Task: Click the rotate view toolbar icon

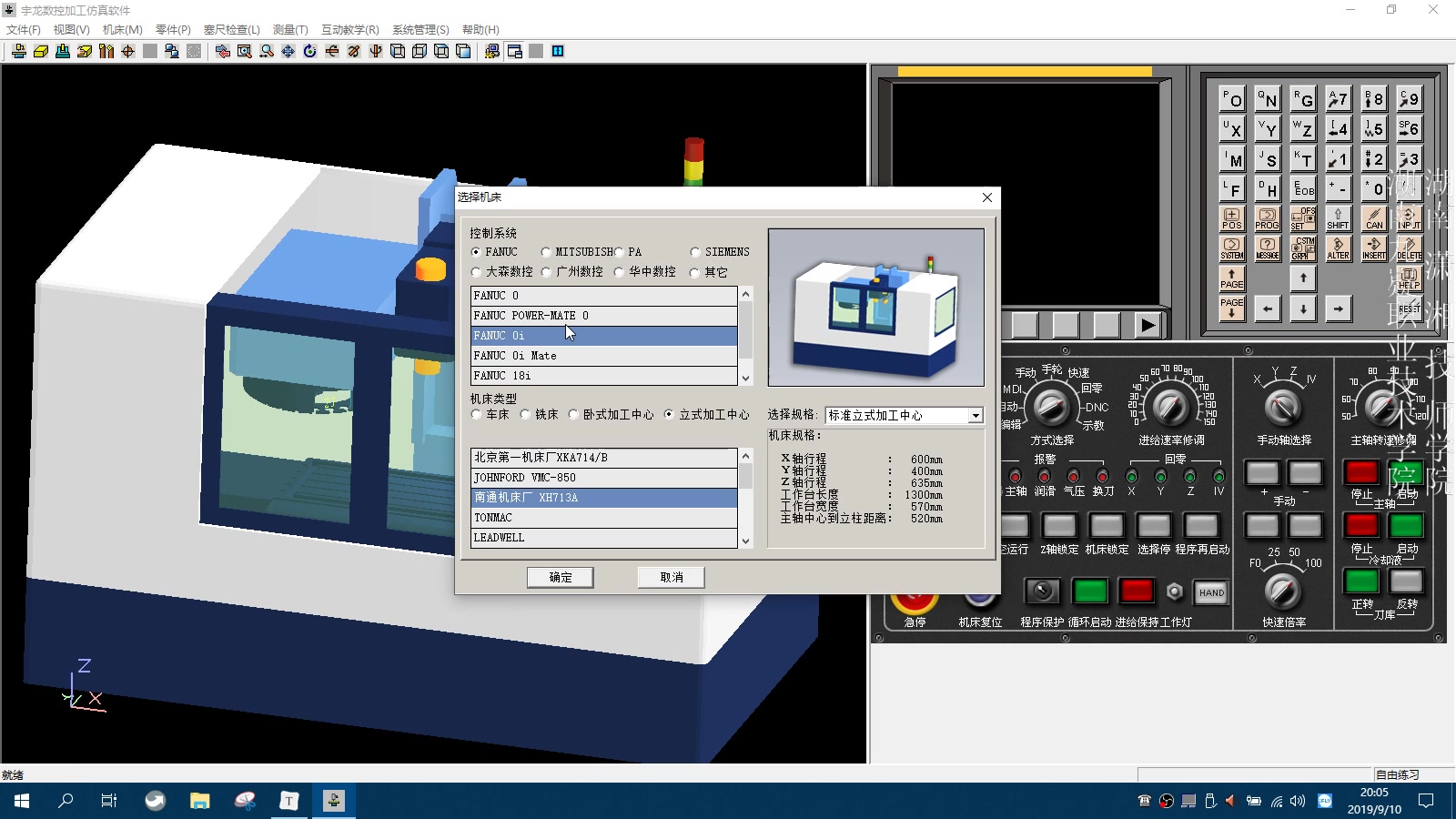Action: click(310, 51)
